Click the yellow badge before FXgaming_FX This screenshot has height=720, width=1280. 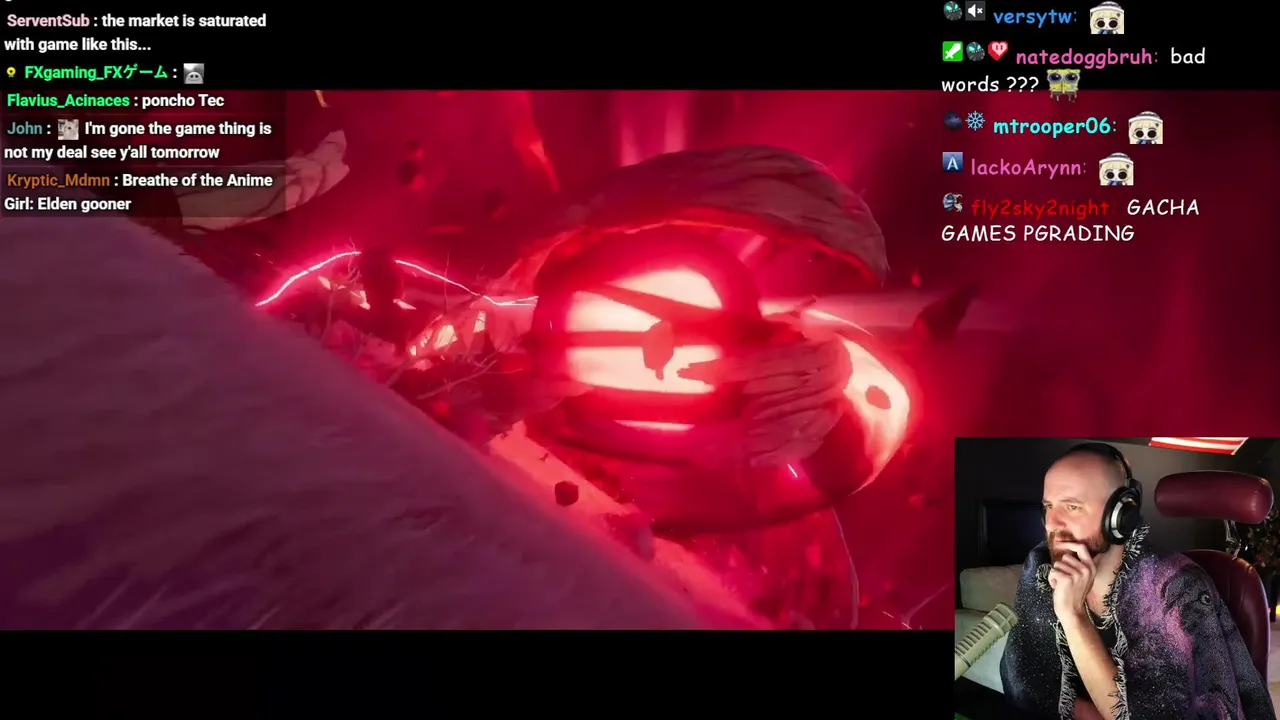point(11,73)
